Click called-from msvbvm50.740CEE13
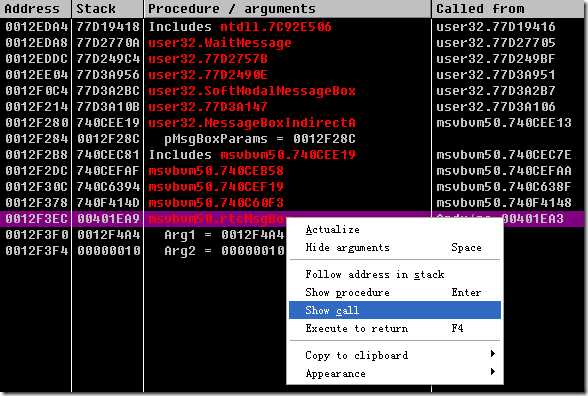 coord(504,123)
